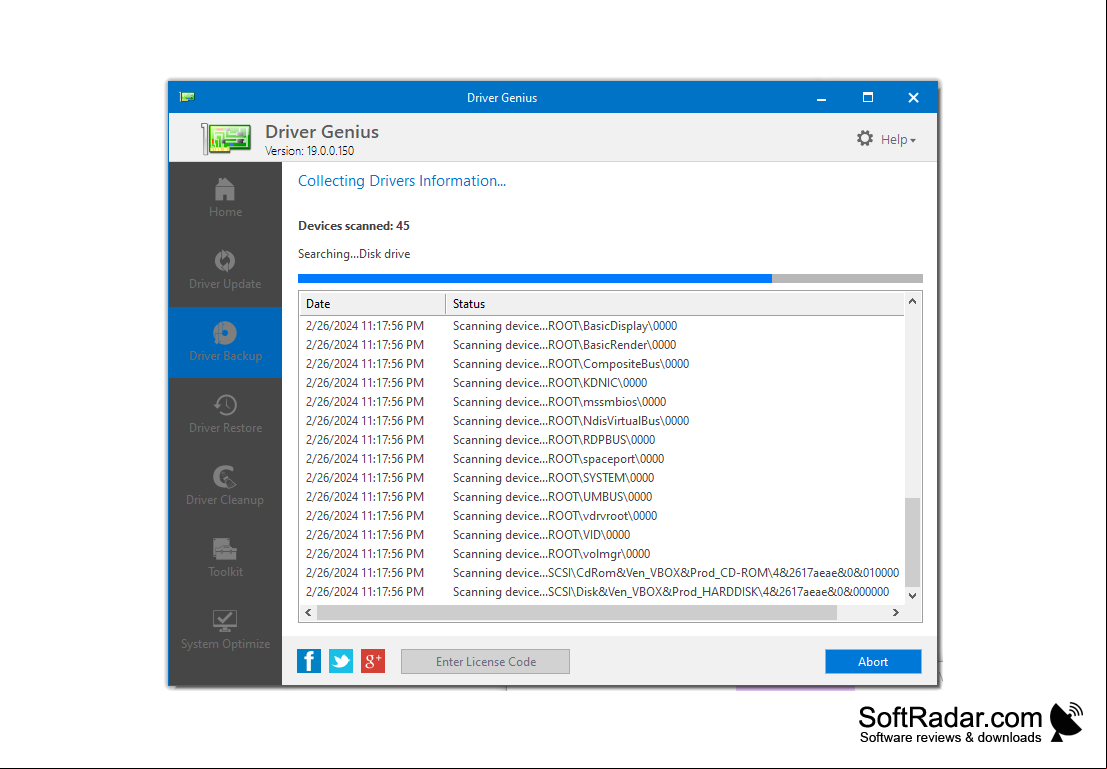Image resolution: width=1107 pixels, height=769 pixels.
Task: Select Driver Backup sidebar item
Action: (225, 342)
